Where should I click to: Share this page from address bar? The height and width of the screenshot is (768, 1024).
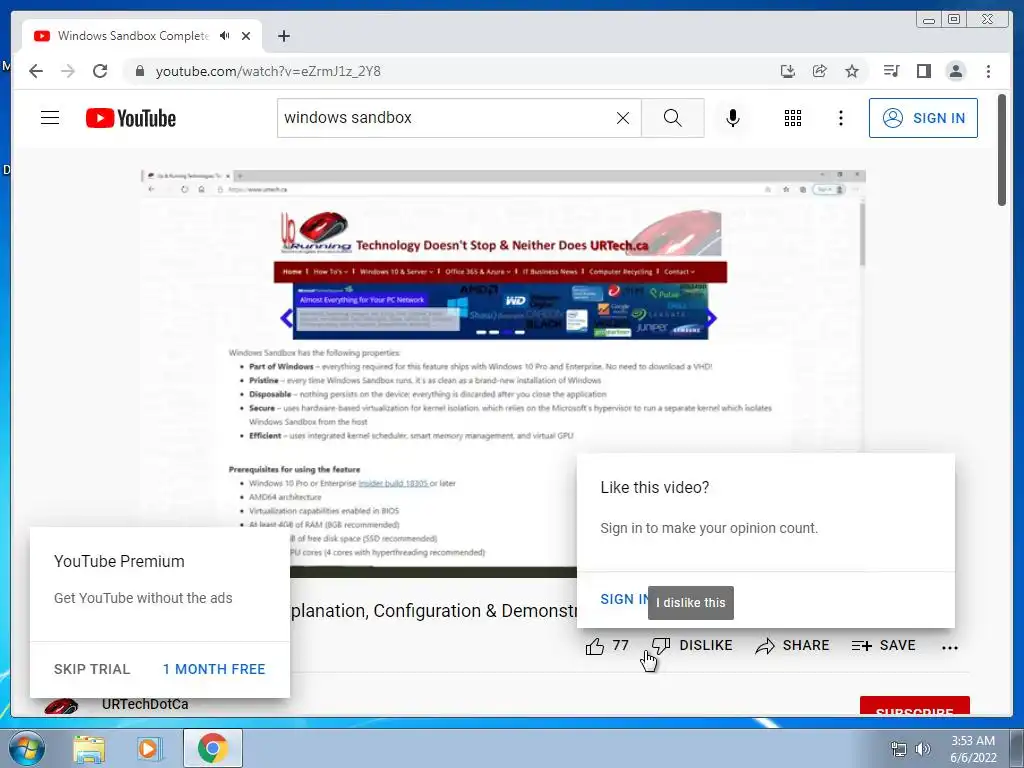pyautogui.click(x=820, y=71)
